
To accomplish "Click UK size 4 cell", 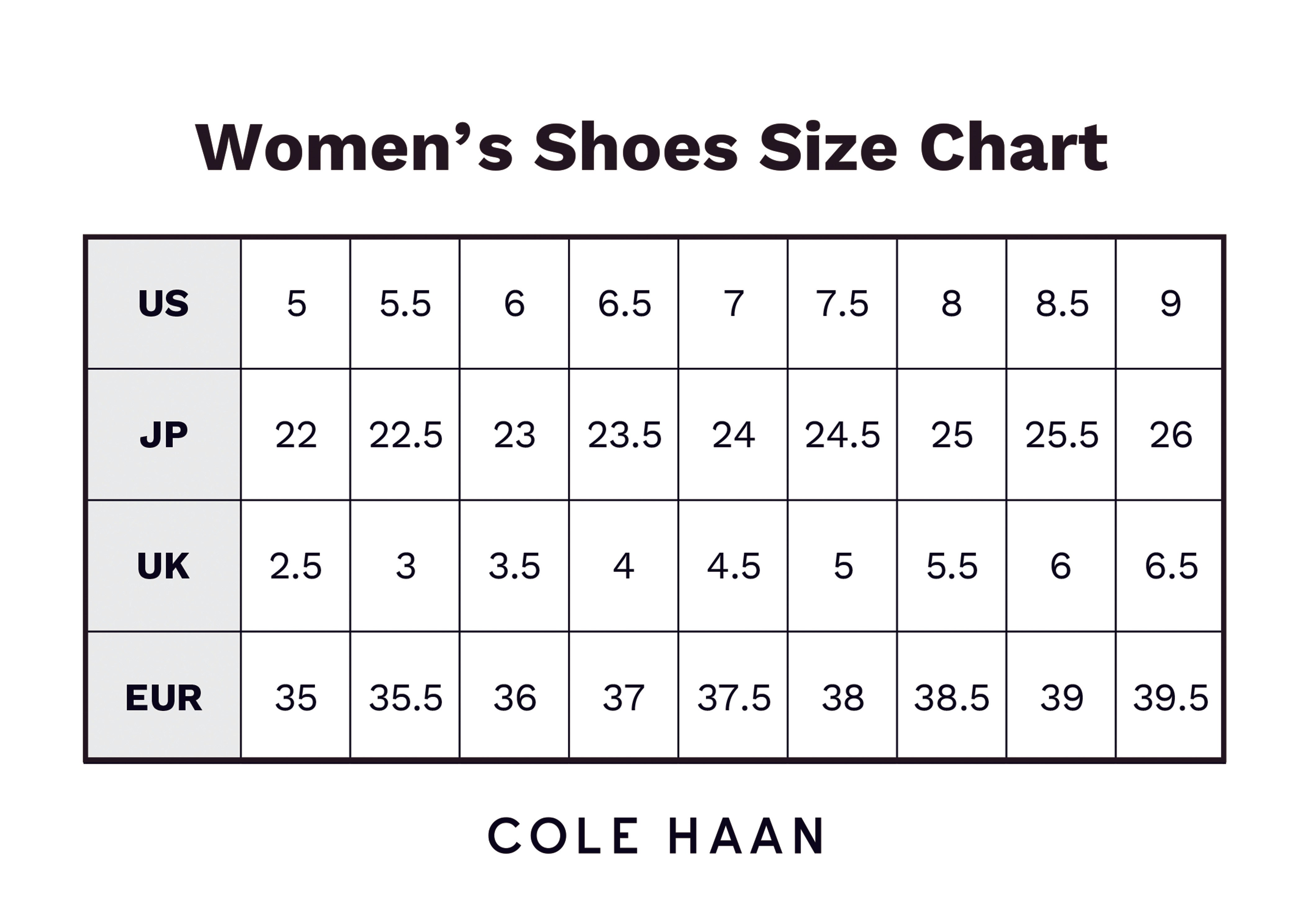I will [624, 566].
